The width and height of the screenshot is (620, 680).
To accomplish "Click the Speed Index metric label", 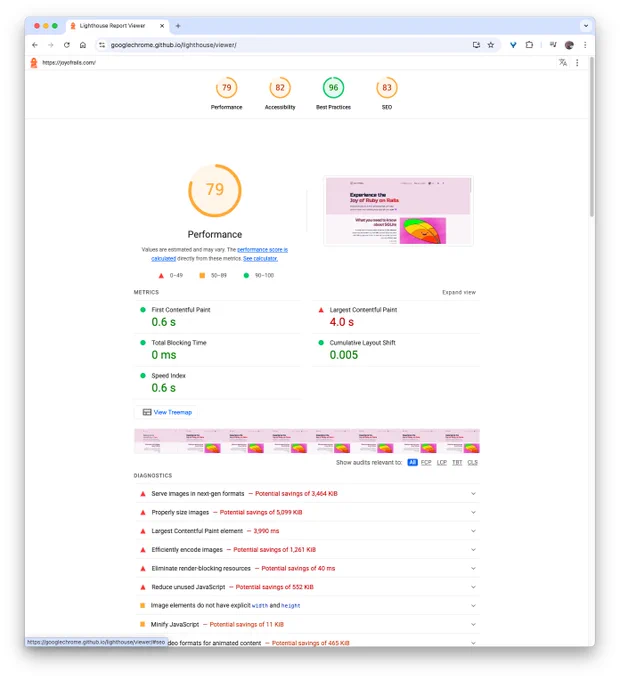I will 168,376.
